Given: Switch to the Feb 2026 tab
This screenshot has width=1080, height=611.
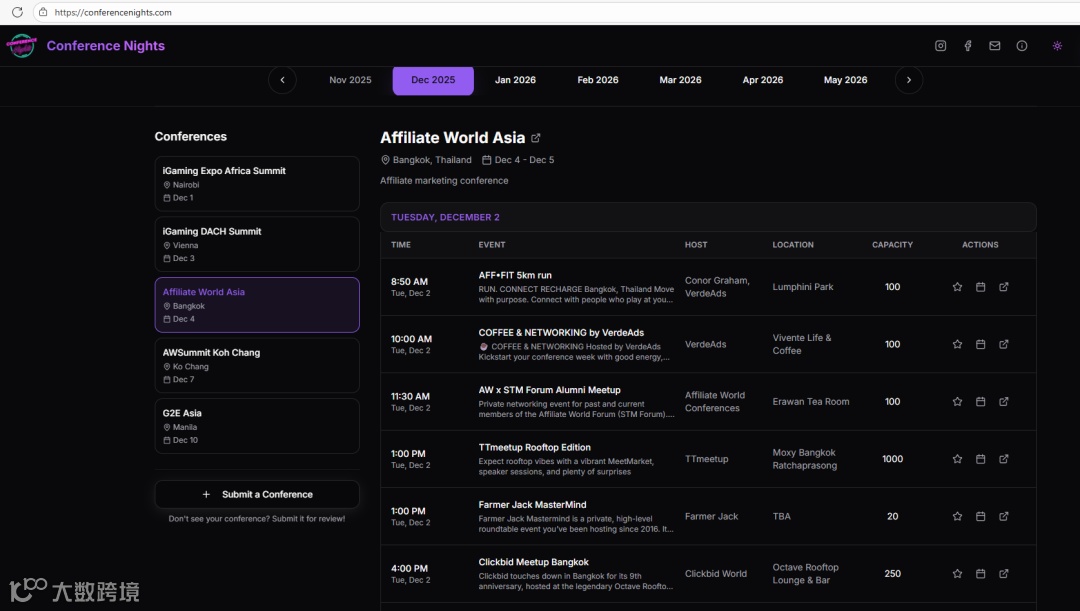Looking at the screenshot, I should pos(598,80).
